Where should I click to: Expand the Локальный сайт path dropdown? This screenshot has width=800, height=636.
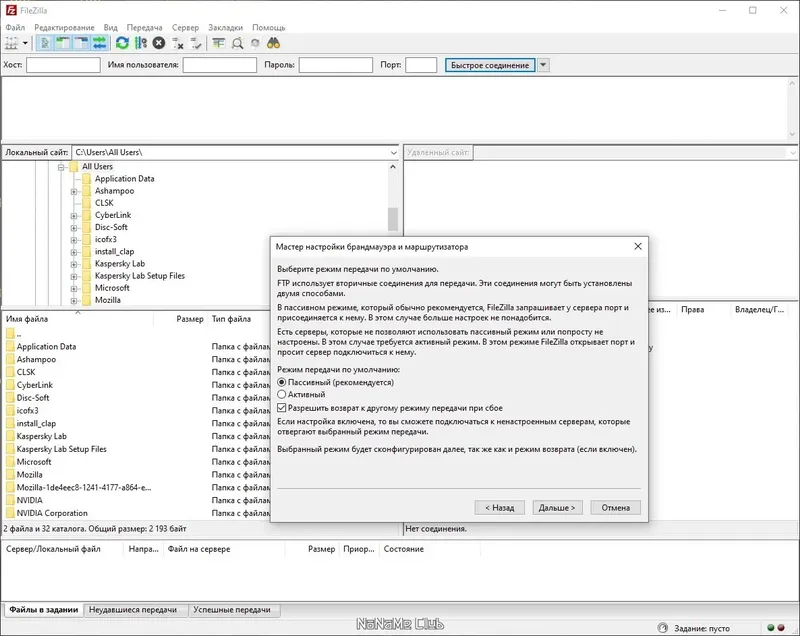click(393, 152)
